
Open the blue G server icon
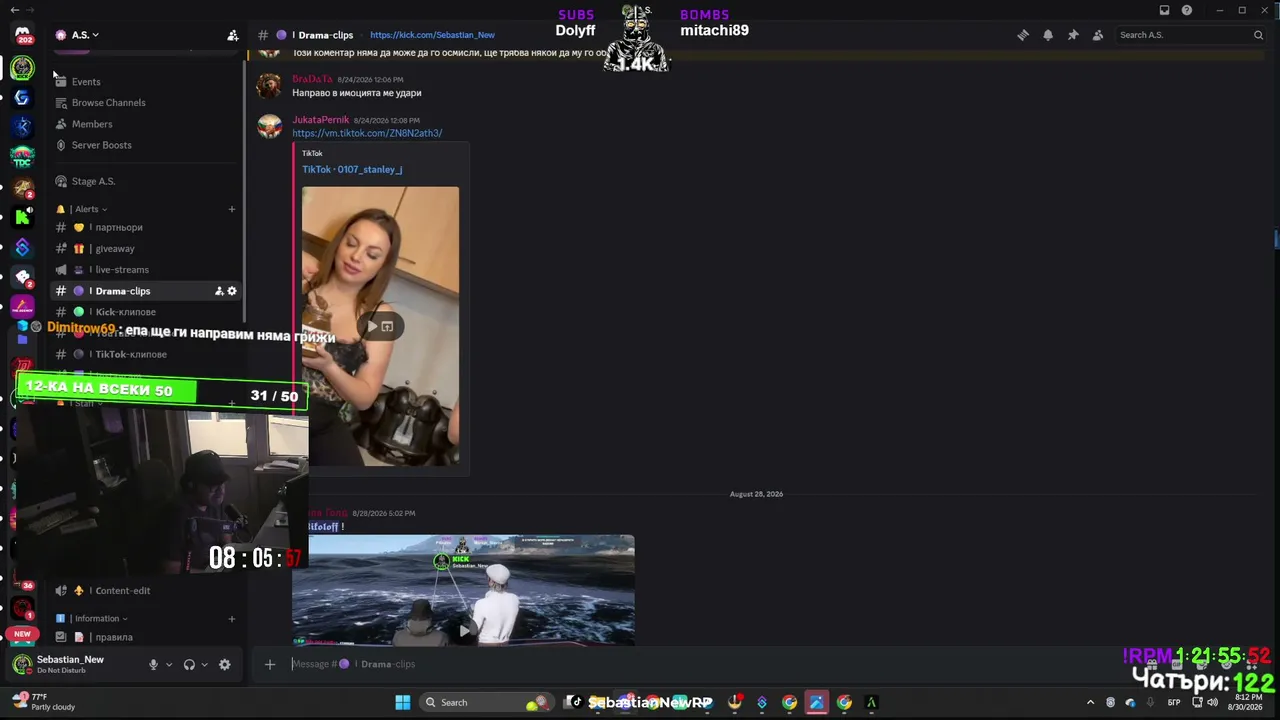[x=22, y=97]
